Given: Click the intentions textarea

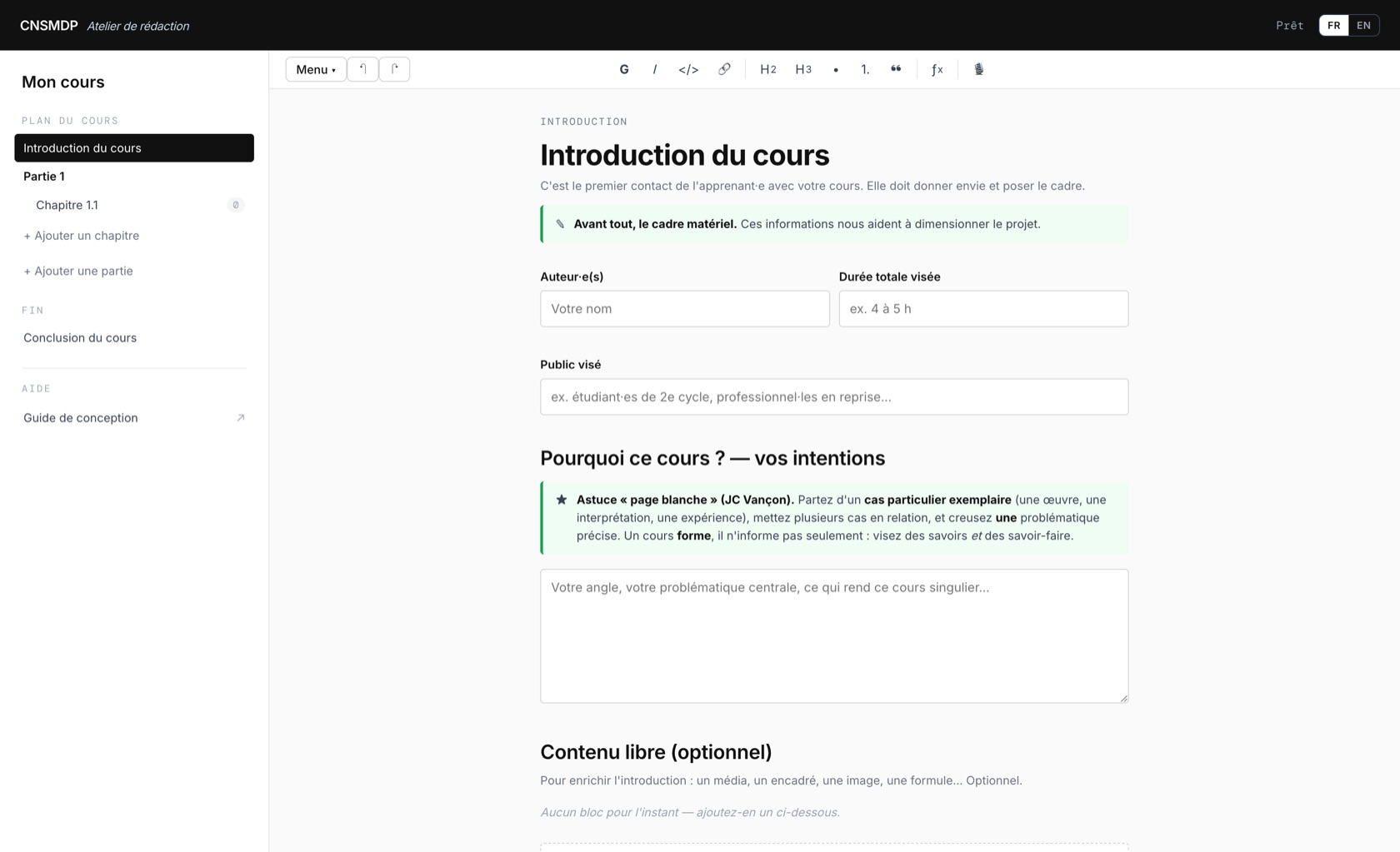Looking at the screenshot, I should pyautogui.click(x=834, y=635).
